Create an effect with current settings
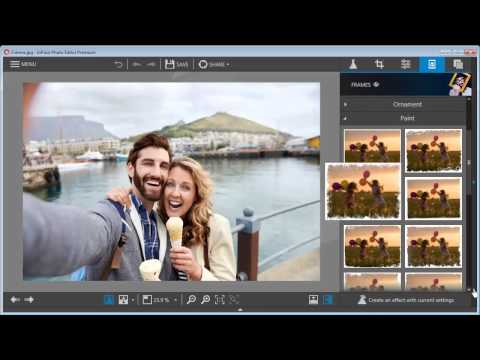Viewport: 480px width, 360px height. click(406, 300)
